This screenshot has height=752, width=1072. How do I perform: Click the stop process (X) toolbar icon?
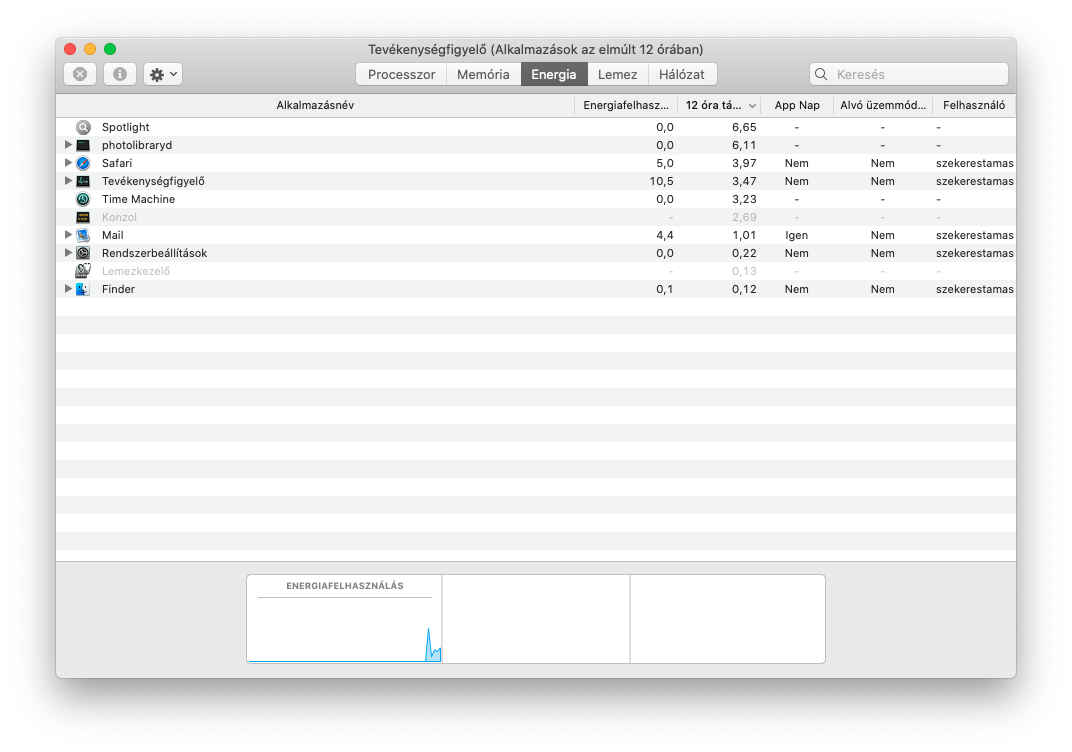click(x=80, y=74)
